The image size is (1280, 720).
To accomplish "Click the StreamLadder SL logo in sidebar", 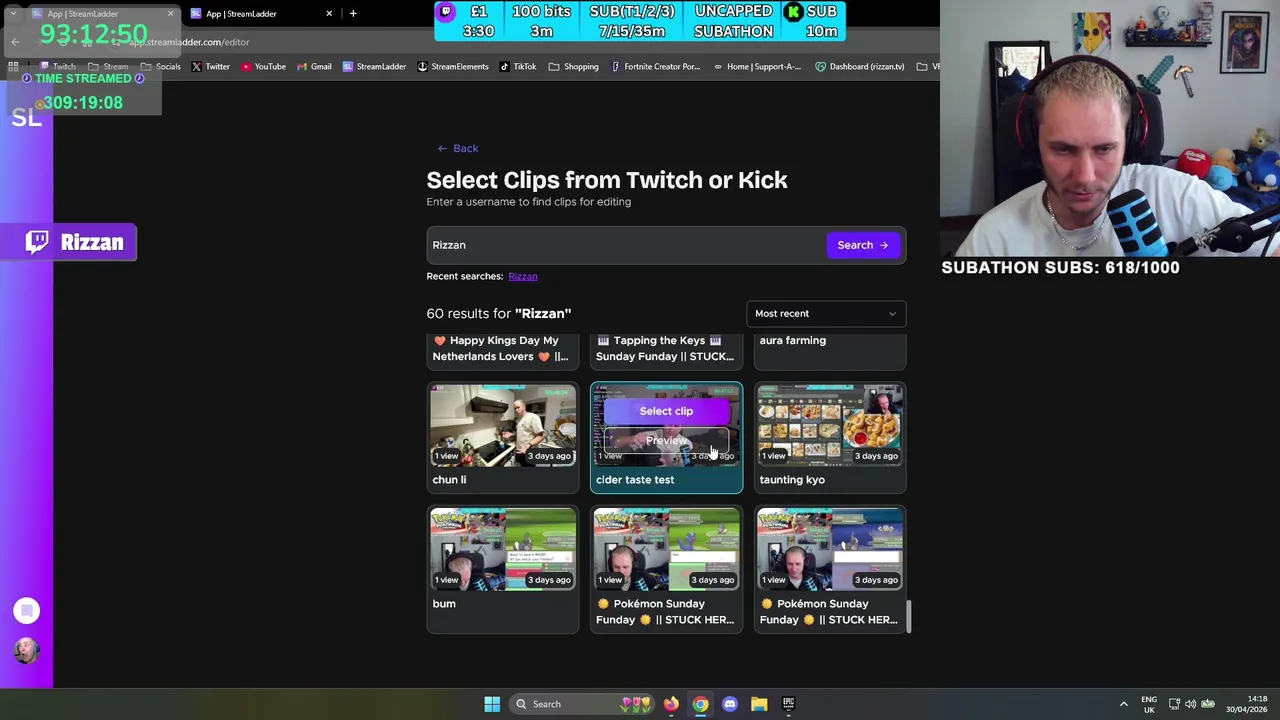I will pyautogui.click(x=26, y=118).
